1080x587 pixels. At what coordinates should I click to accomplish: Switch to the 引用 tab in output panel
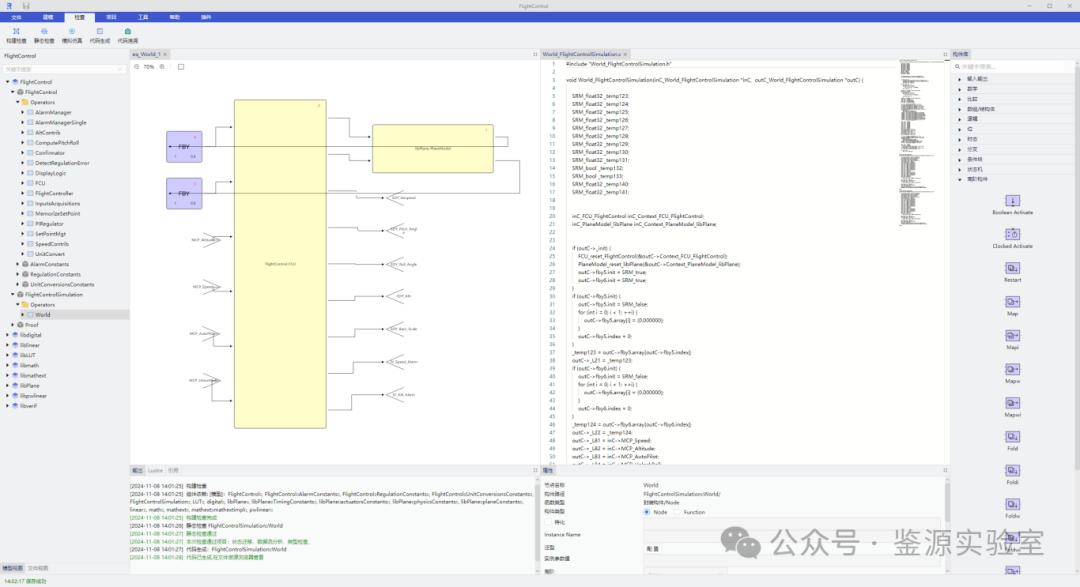[x=173, y=471]
